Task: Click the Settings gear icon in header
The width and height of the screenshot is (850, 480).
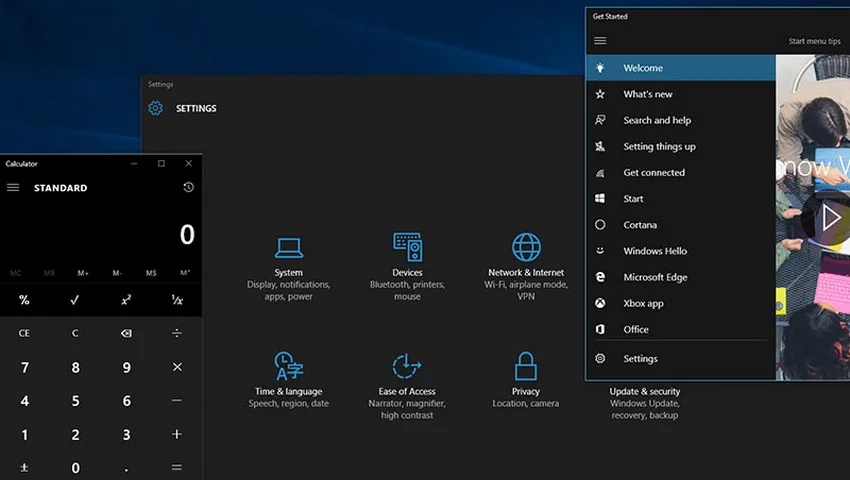Action: [x=155, y=108]
